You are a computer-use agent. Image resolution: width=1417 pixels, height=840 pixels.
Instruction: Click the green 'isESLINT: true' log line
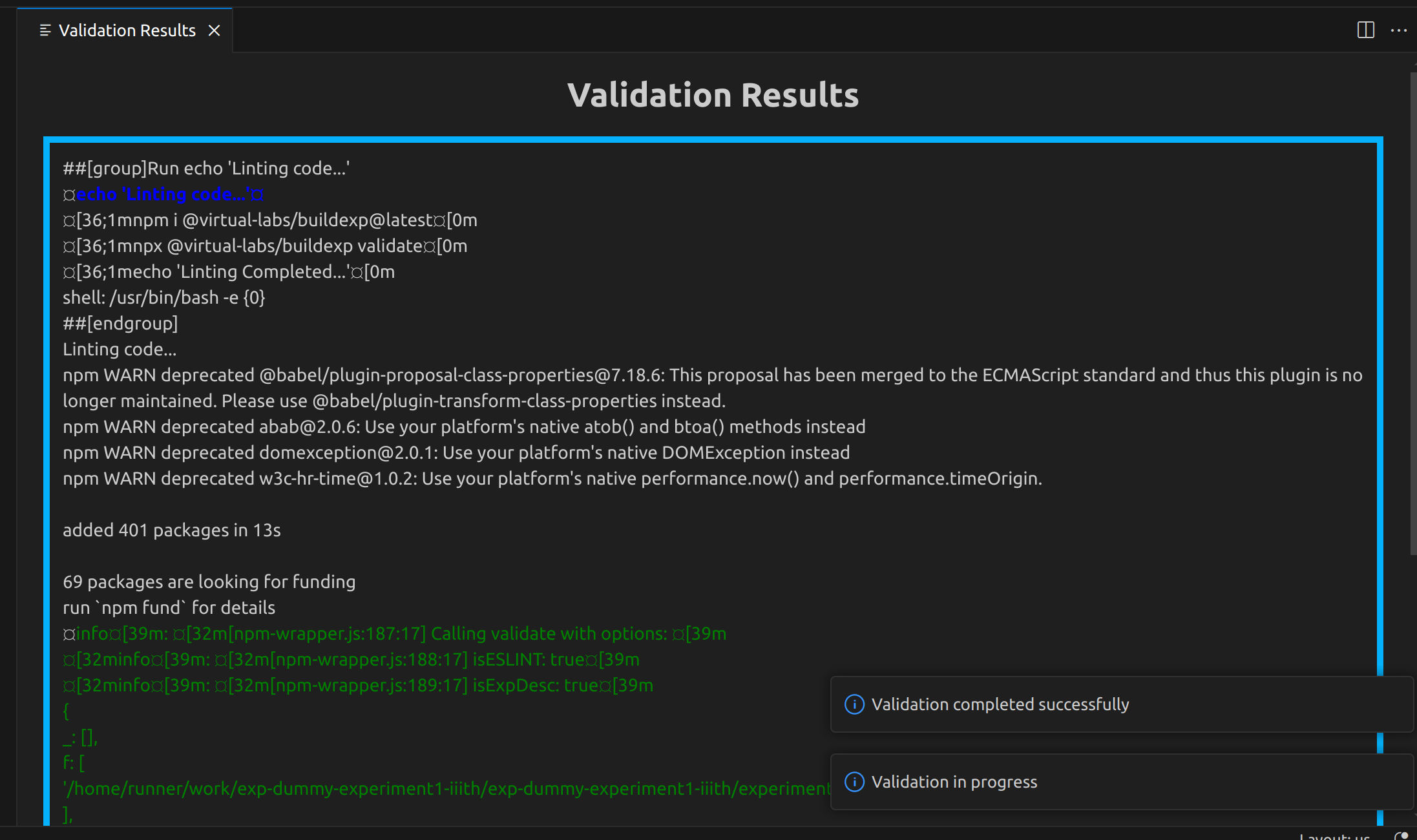click(351, 659)
